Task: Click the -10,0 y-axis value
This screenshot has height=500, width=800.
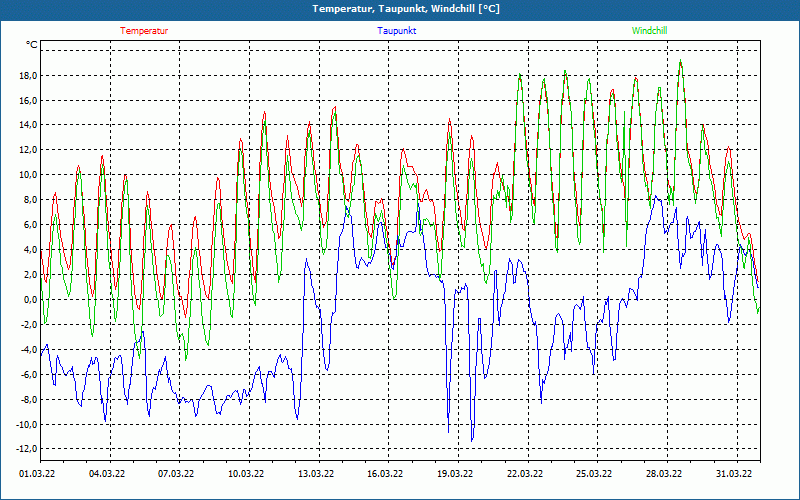Action: (27, 424)
